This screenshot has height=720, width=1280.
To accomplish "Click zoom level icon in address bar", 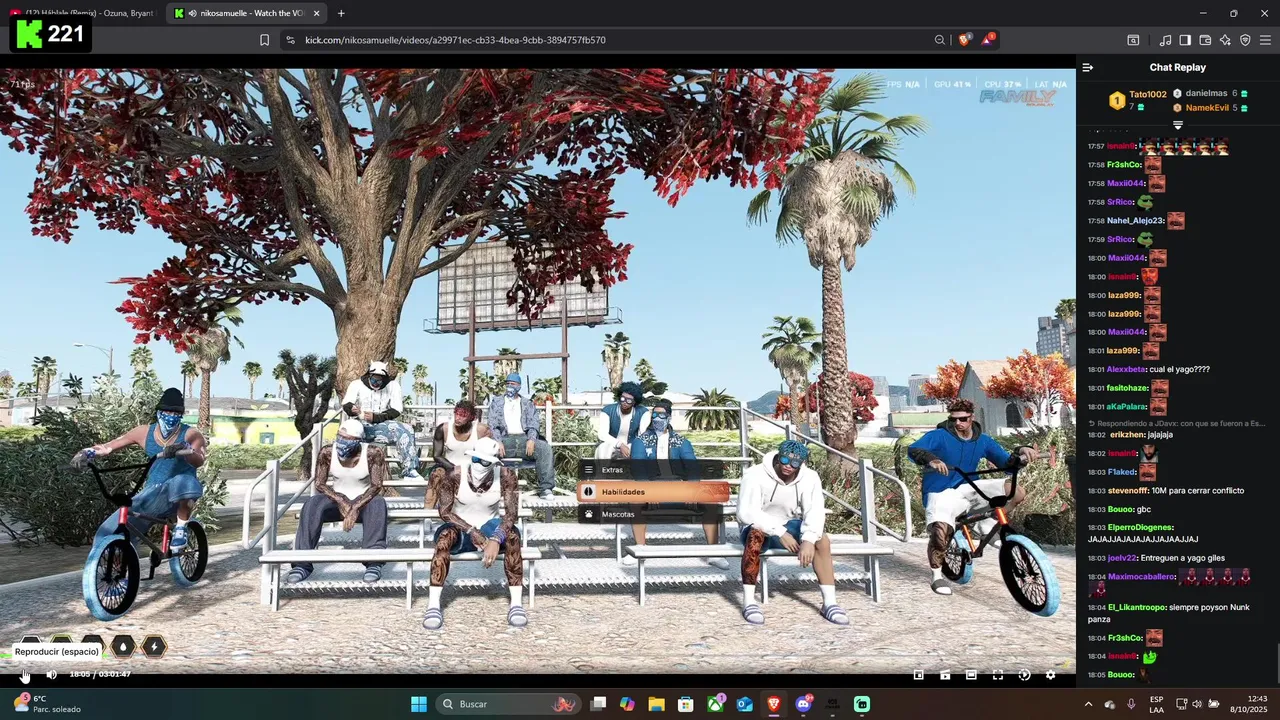I will pyautogui.click(x=940, y=40).
